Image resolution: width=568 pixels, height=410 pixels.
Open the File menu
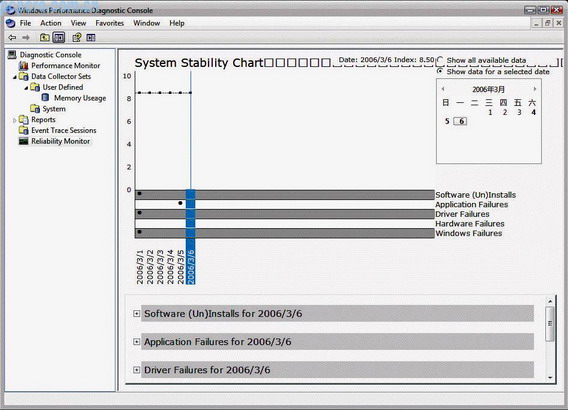pyautogui.click(x=25, y=23)
